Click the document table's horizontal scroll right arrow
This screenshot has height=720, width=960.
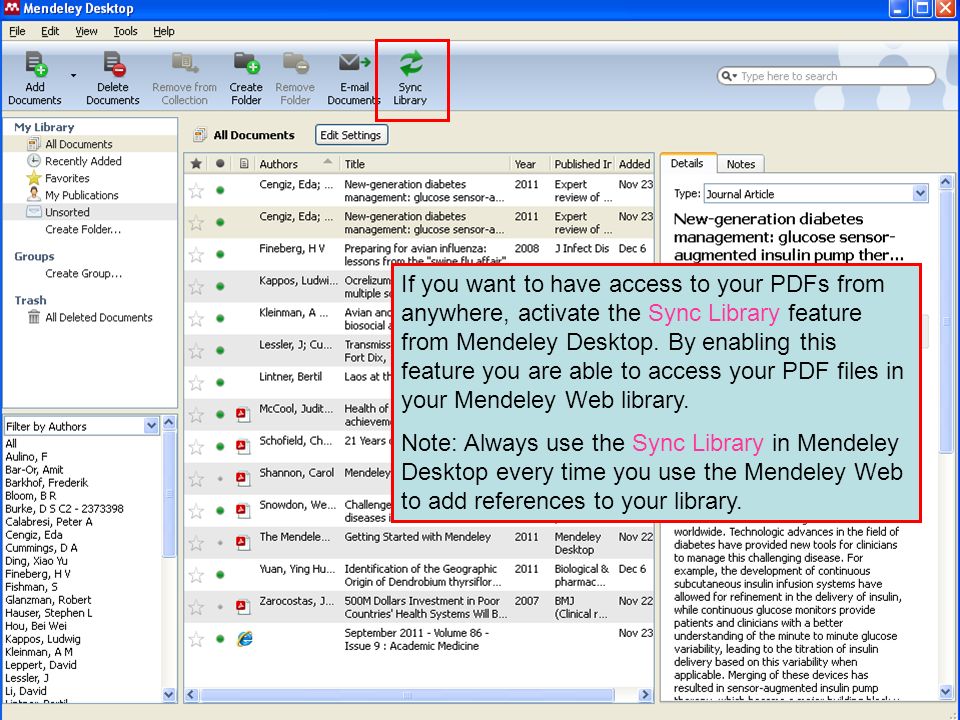(645, 695)
